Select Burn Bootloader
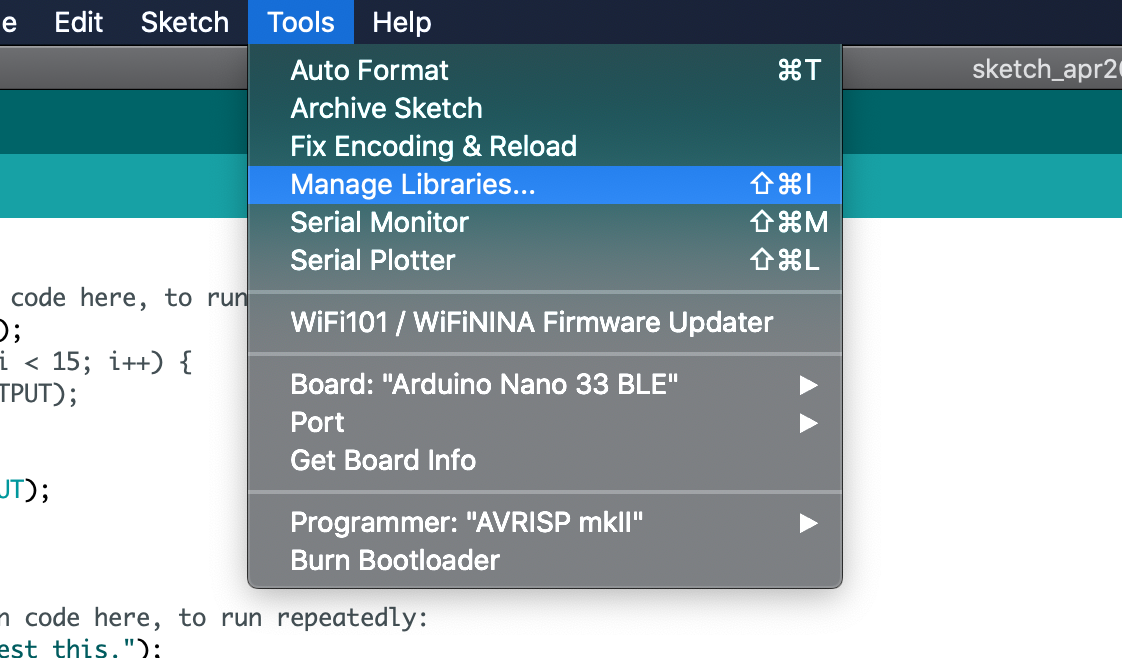The image size is (1122, 658). coord(394,560)
